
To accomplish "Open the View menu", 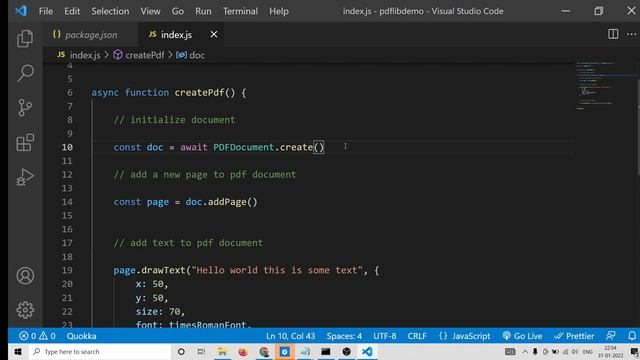I will click(x=150, y=11).
